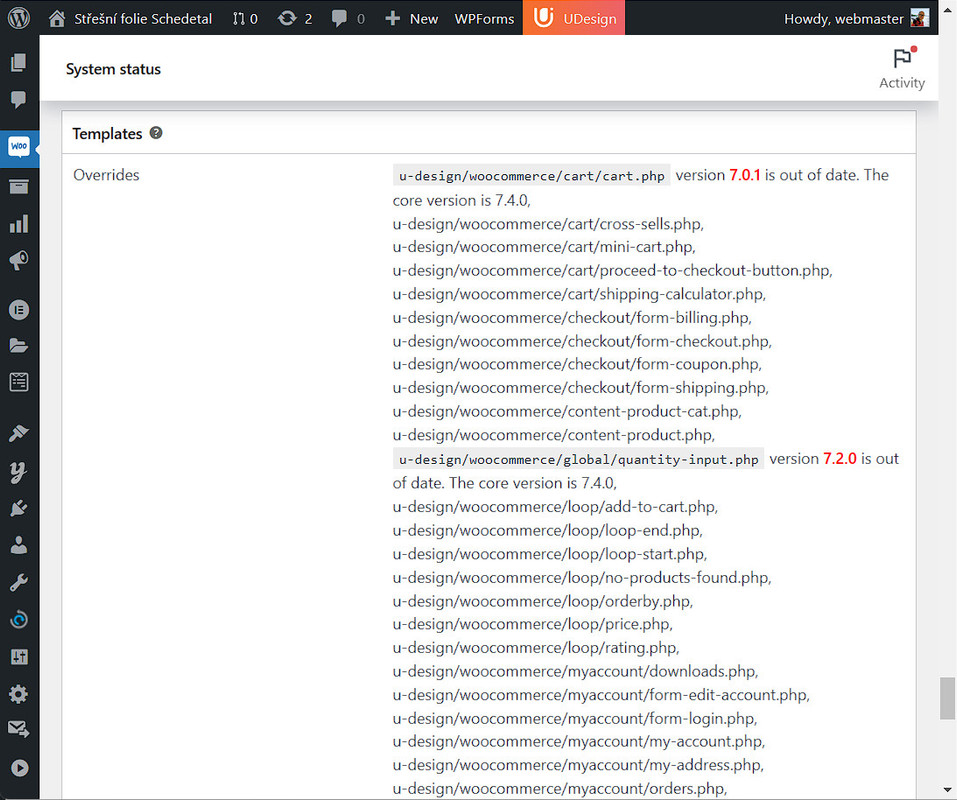Open the comments bubble in admin bar
Screen dimensions: 957x800
[348, 19]
